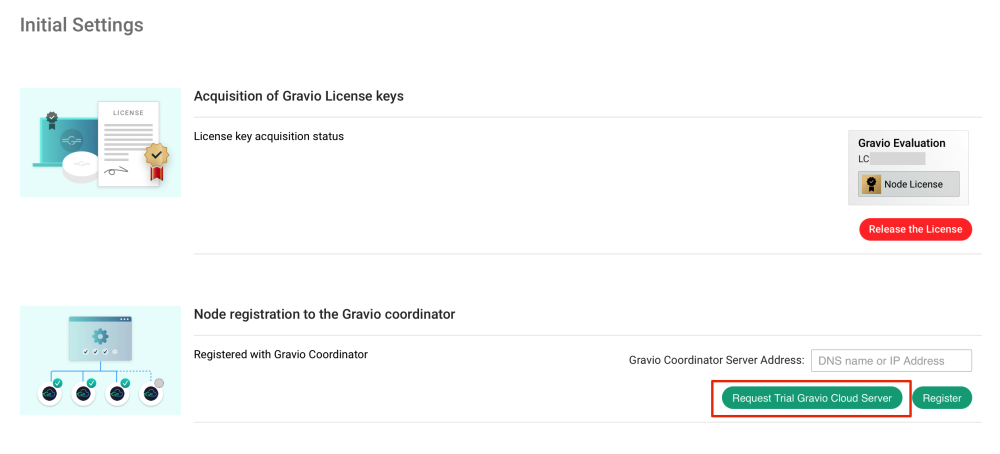This screenshot has width=1000, height=454.
Task: Click the Registered with Gravio Coordinator label
Action: 280,354
